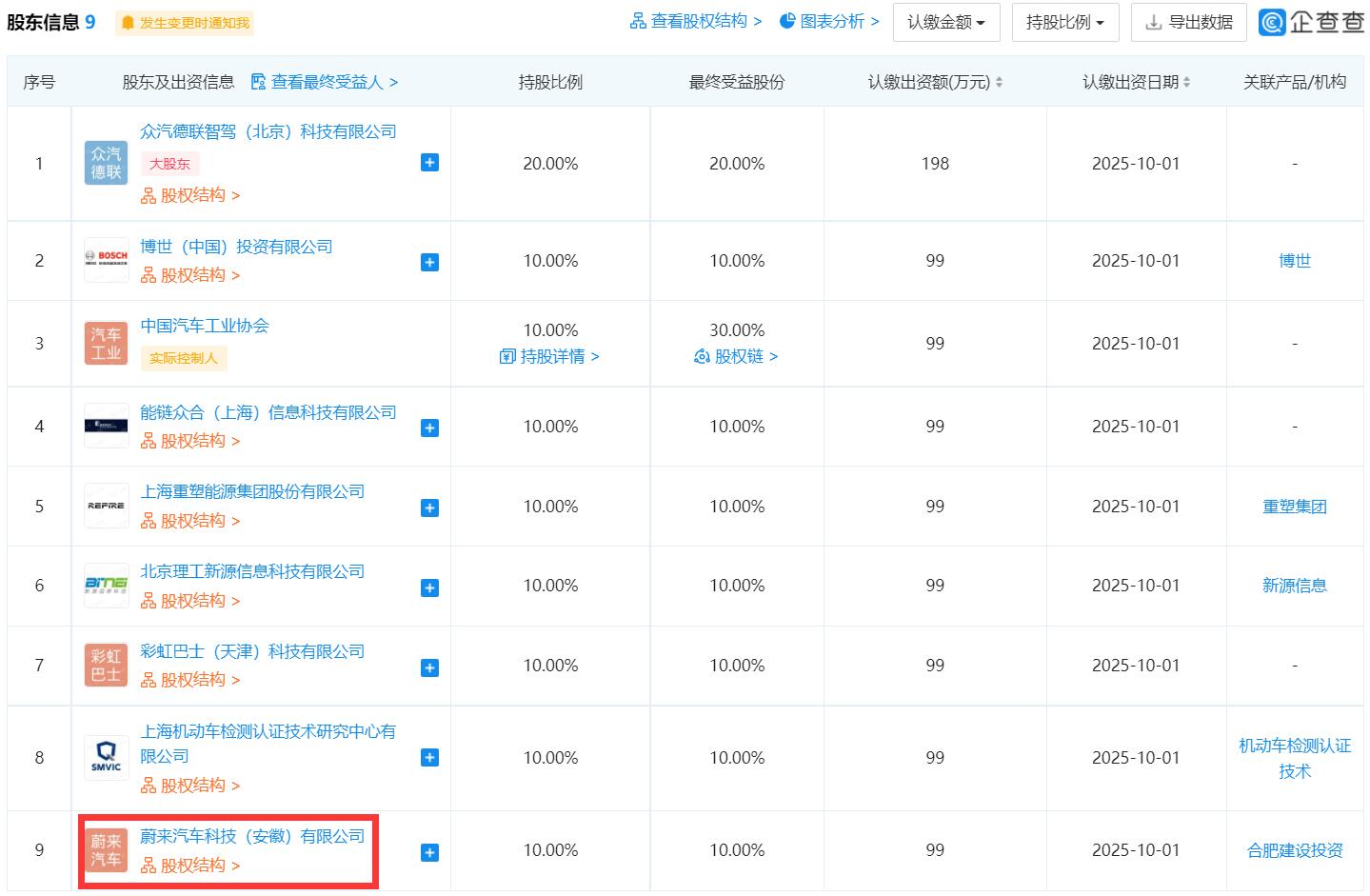The height and width of the screenshot is (896, 1370).
Task: Click the REFIRE logo of 上海重塑能源集团
Action: (x=105, y=506)
